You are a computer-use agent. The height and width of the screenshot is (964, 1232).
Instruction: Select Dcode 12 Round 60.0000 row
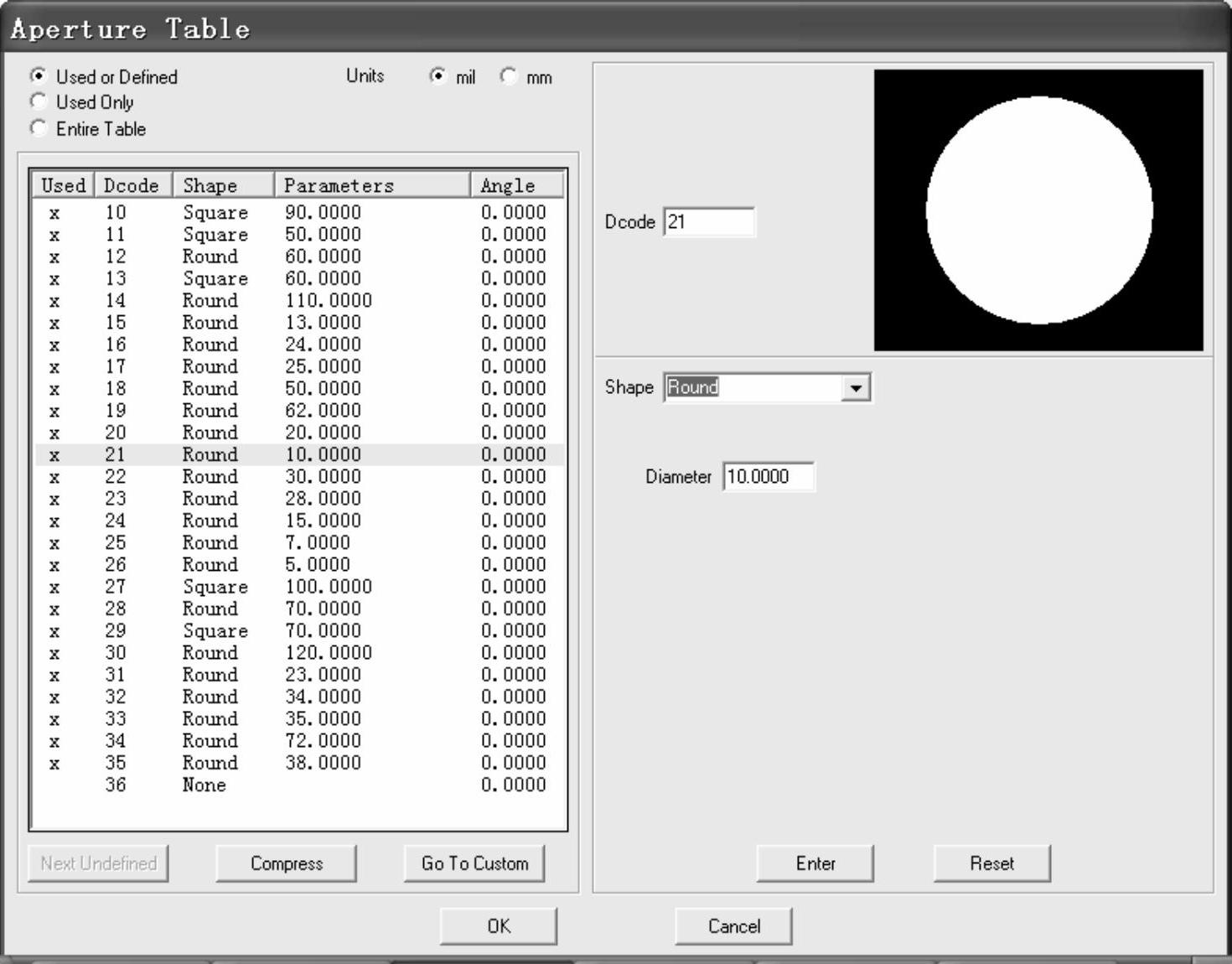[299, 257]
